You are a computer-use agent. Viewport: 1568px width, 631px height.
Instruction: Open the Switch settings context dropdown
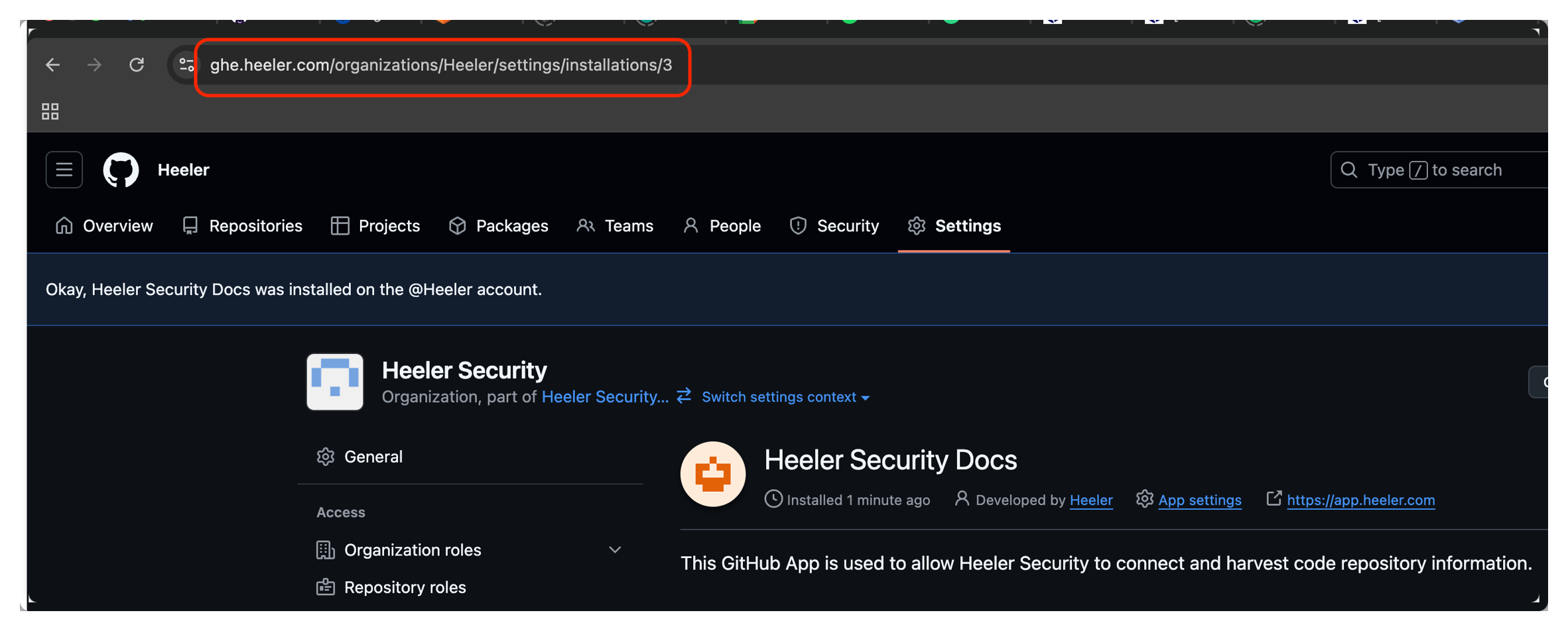[x=785, y=397]
